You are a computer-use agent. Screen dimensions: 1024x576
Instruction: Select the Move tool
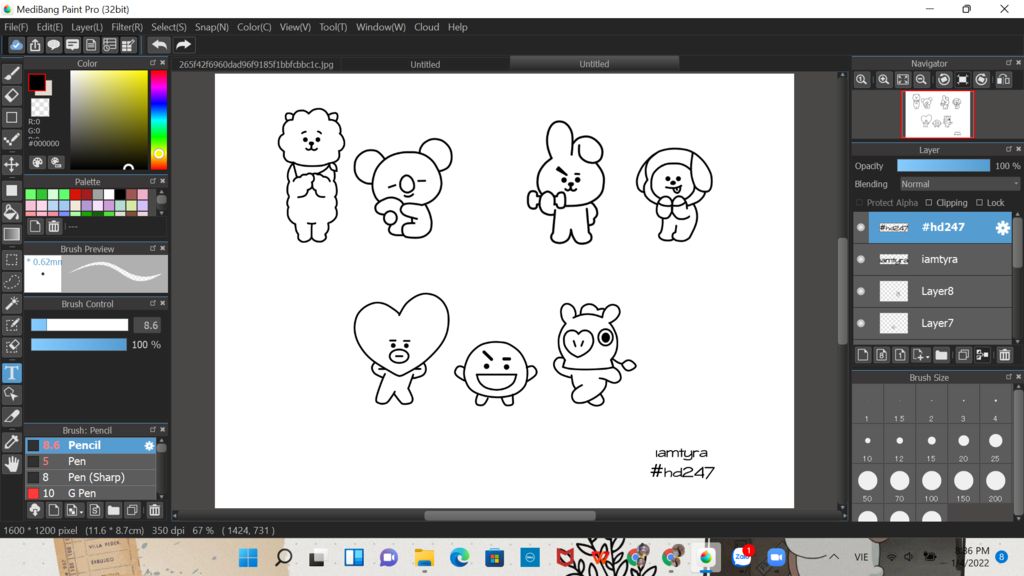(12, 164)
